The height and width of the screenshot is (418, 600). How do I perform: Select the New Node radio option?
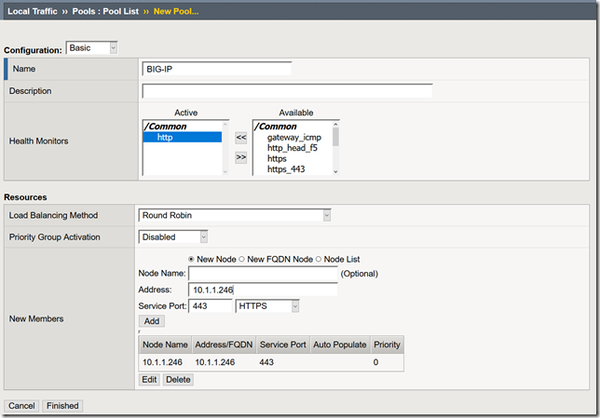[193, 259]
